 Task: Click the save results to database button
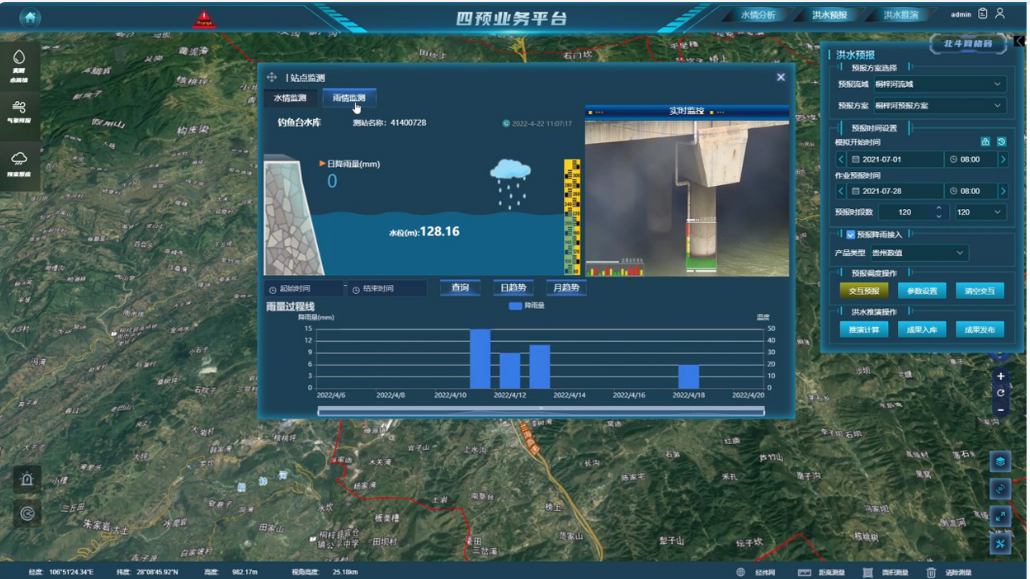922,330
